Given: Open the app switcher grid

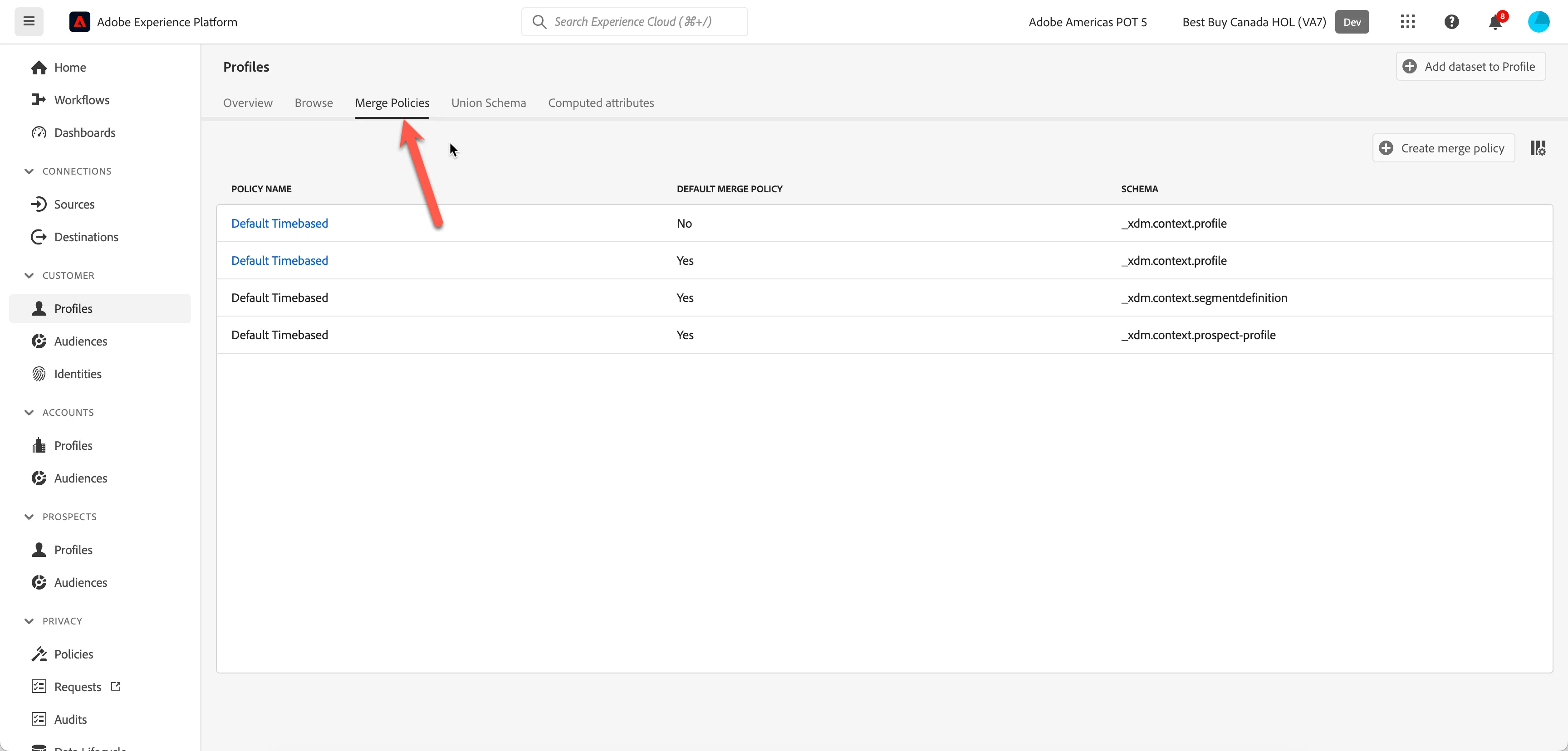Looking at the screenshot, I should [1407, 22].
